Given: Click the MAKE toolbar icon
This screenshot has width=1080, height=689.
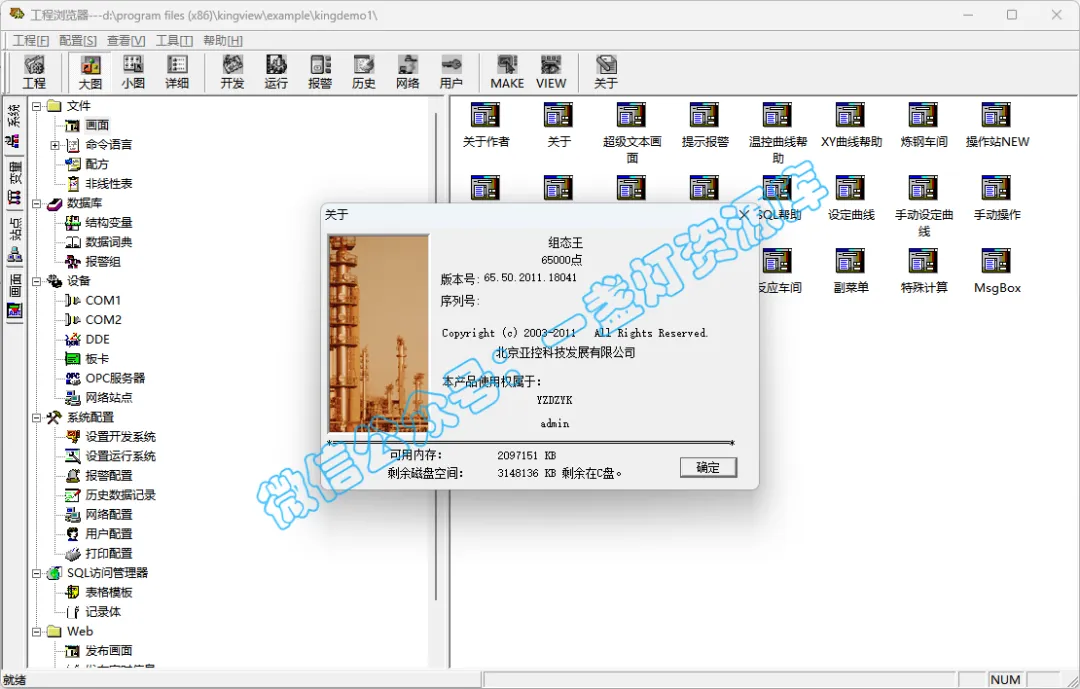Looking at the screenshot, I should (508, 72).
